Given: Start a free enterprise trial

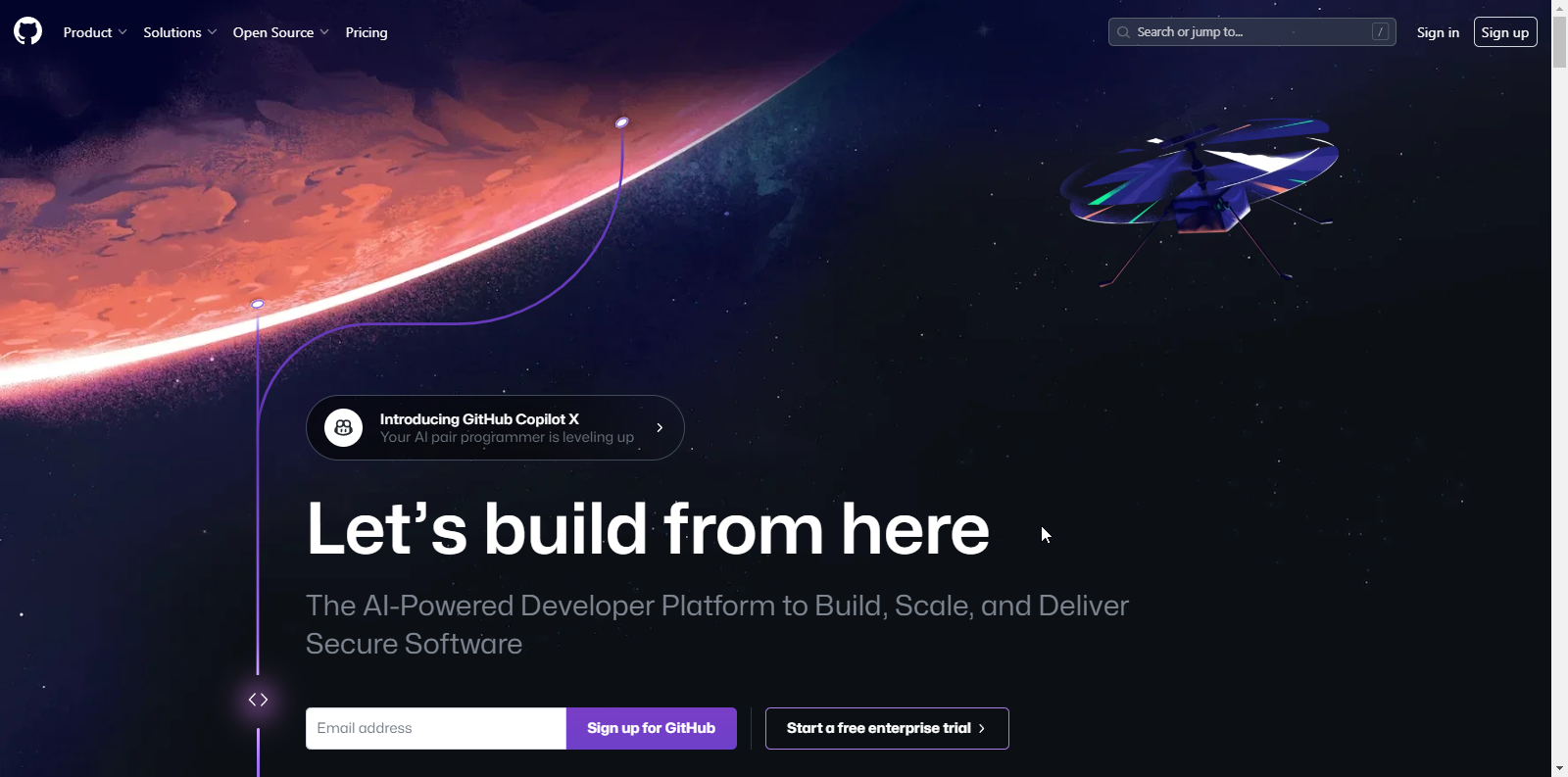Looking at the screenshot, I should coord(887,728).
